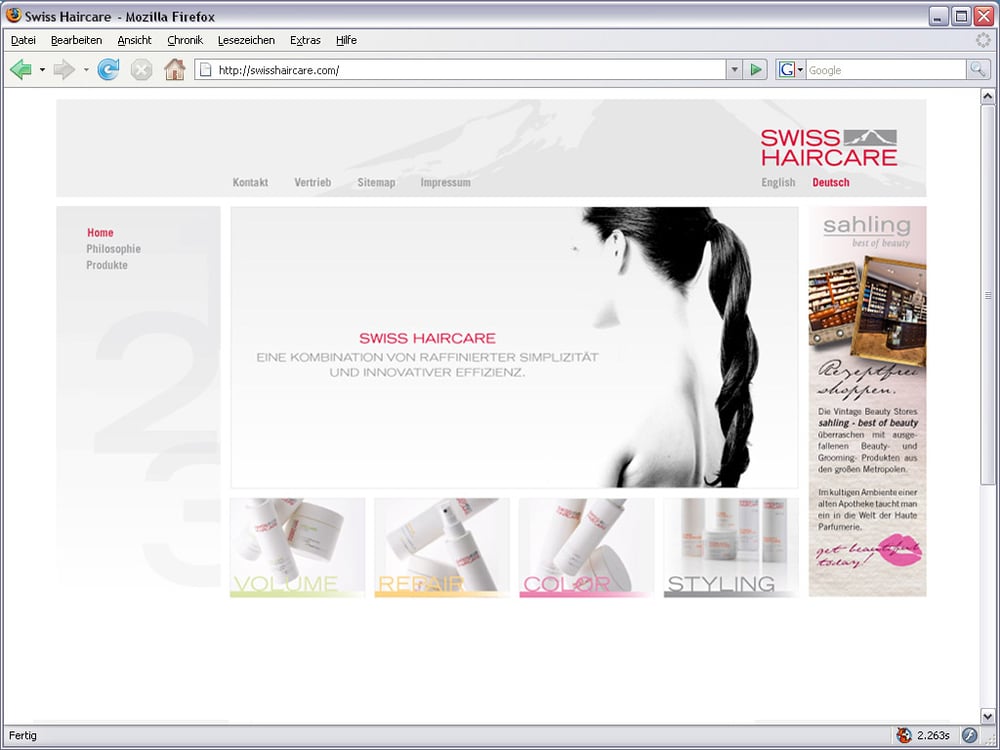Click the Firefox logo in the title bar
Viewport: 1000px width, 750px height.
coord(13,15)
